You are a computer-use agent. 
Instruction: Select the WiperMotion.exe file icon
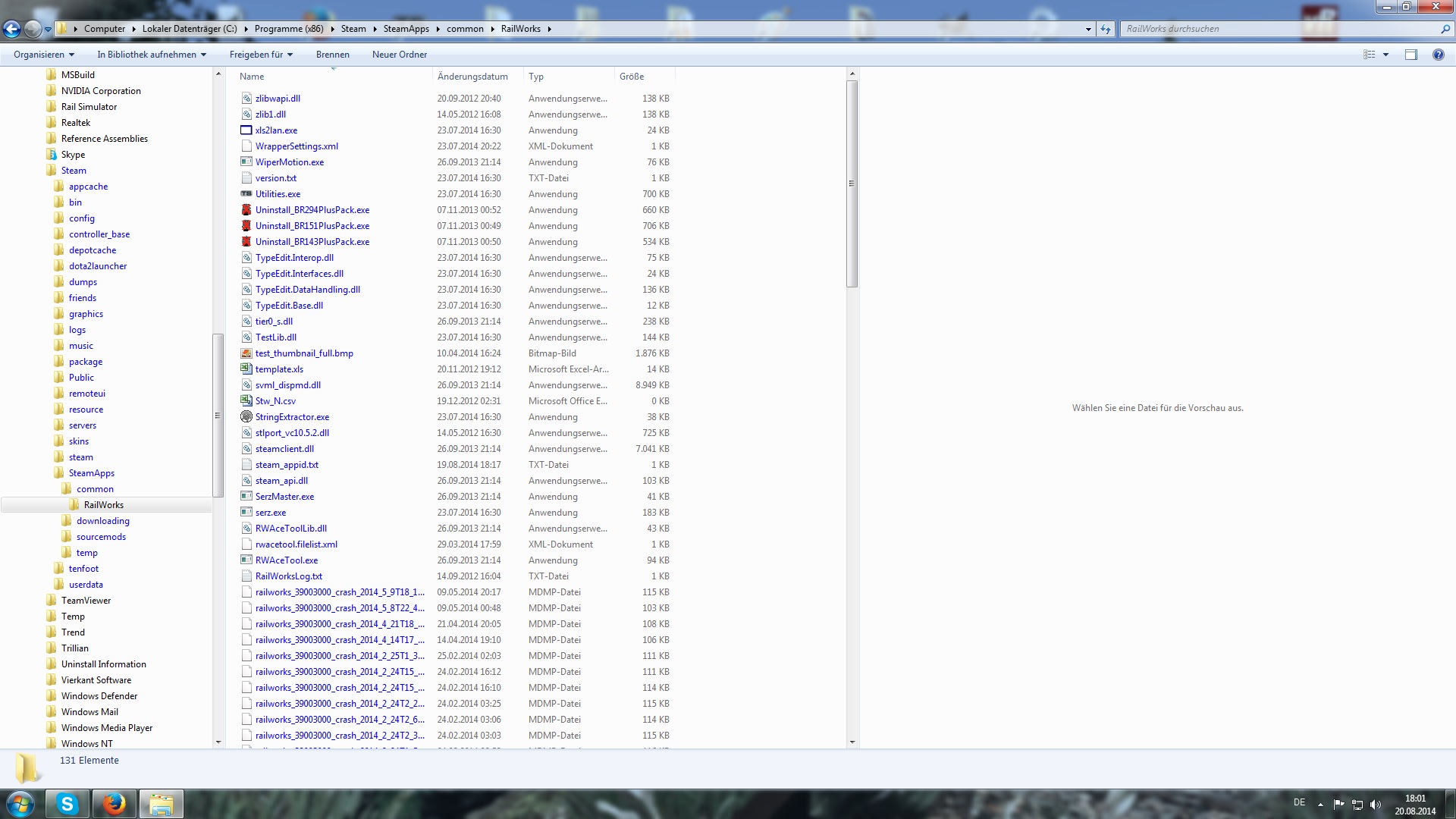click(246, 162)
